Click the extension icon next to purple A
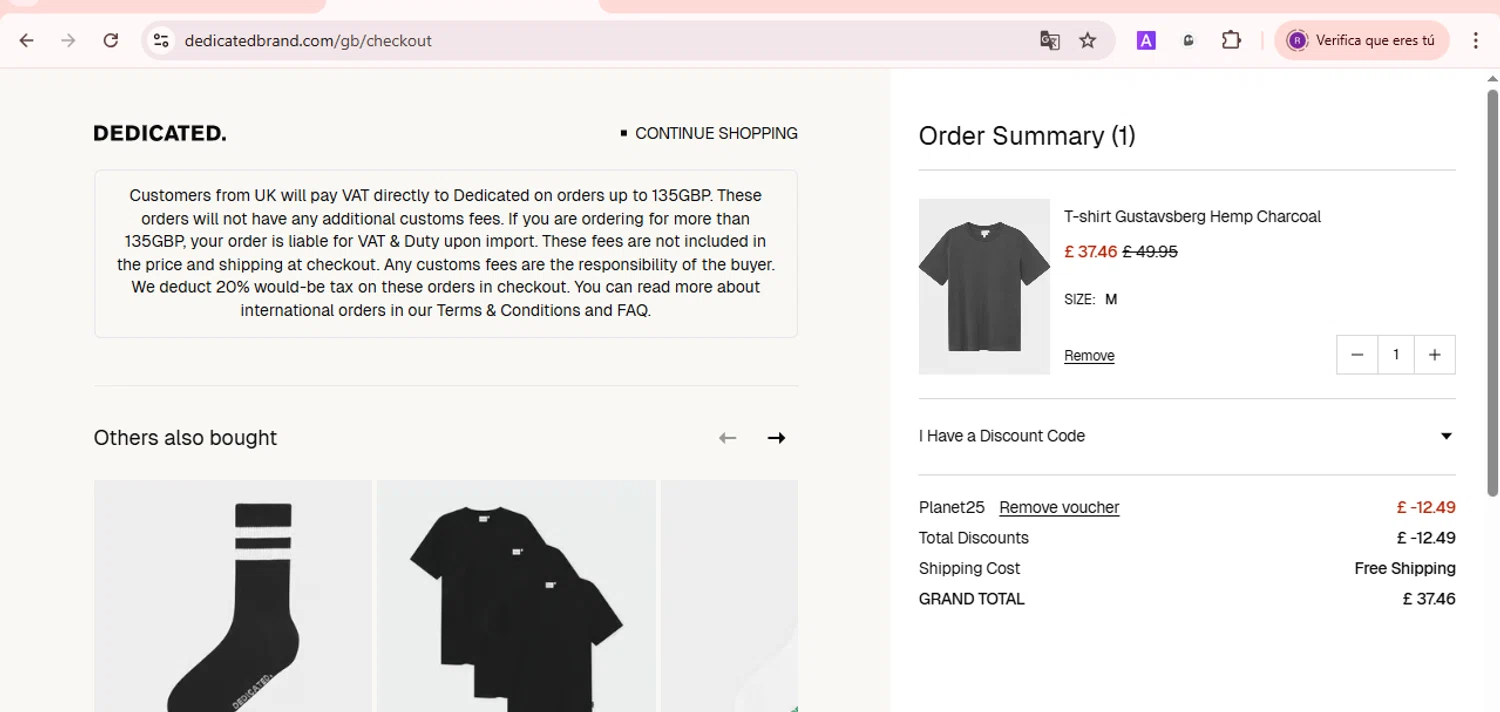The image size is (1500, 712). pos(1188,41)
